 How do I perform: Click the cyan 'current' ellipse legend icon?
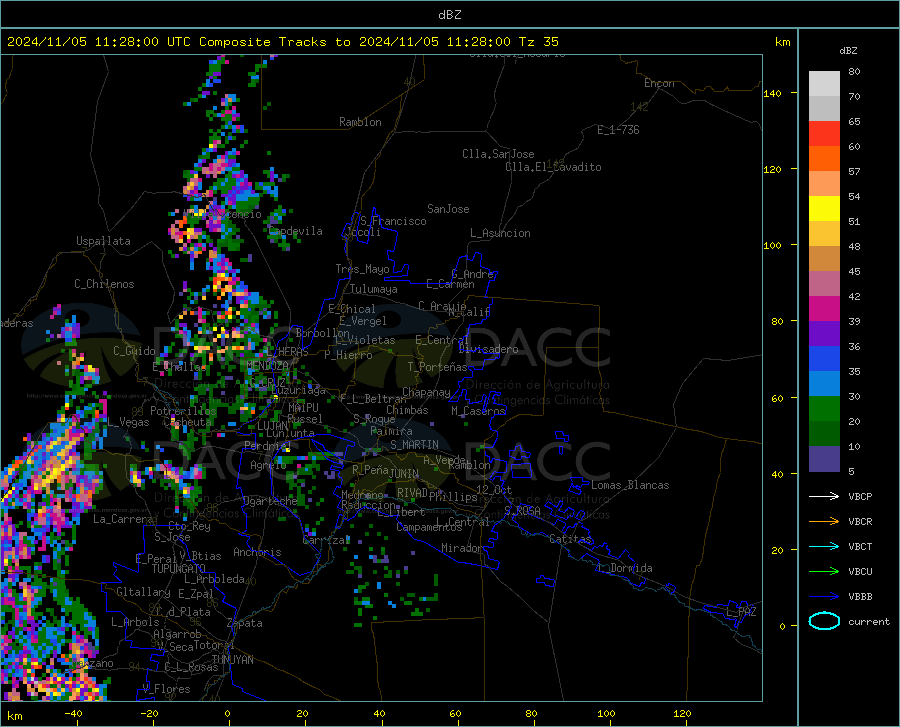(824, 621)
